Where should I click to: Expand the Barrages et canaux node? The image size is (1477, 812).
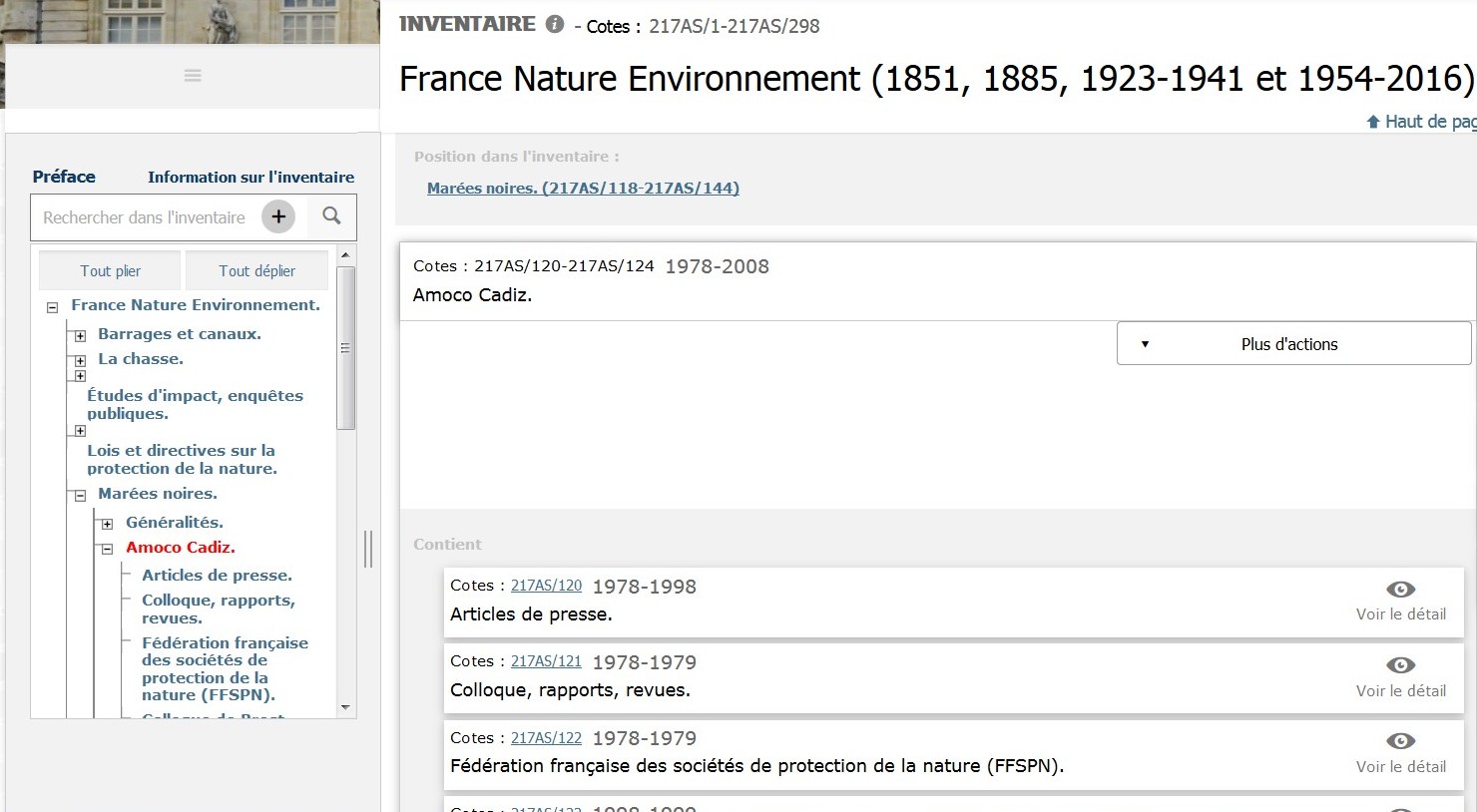pyautogui.click(x=80, y=335)
